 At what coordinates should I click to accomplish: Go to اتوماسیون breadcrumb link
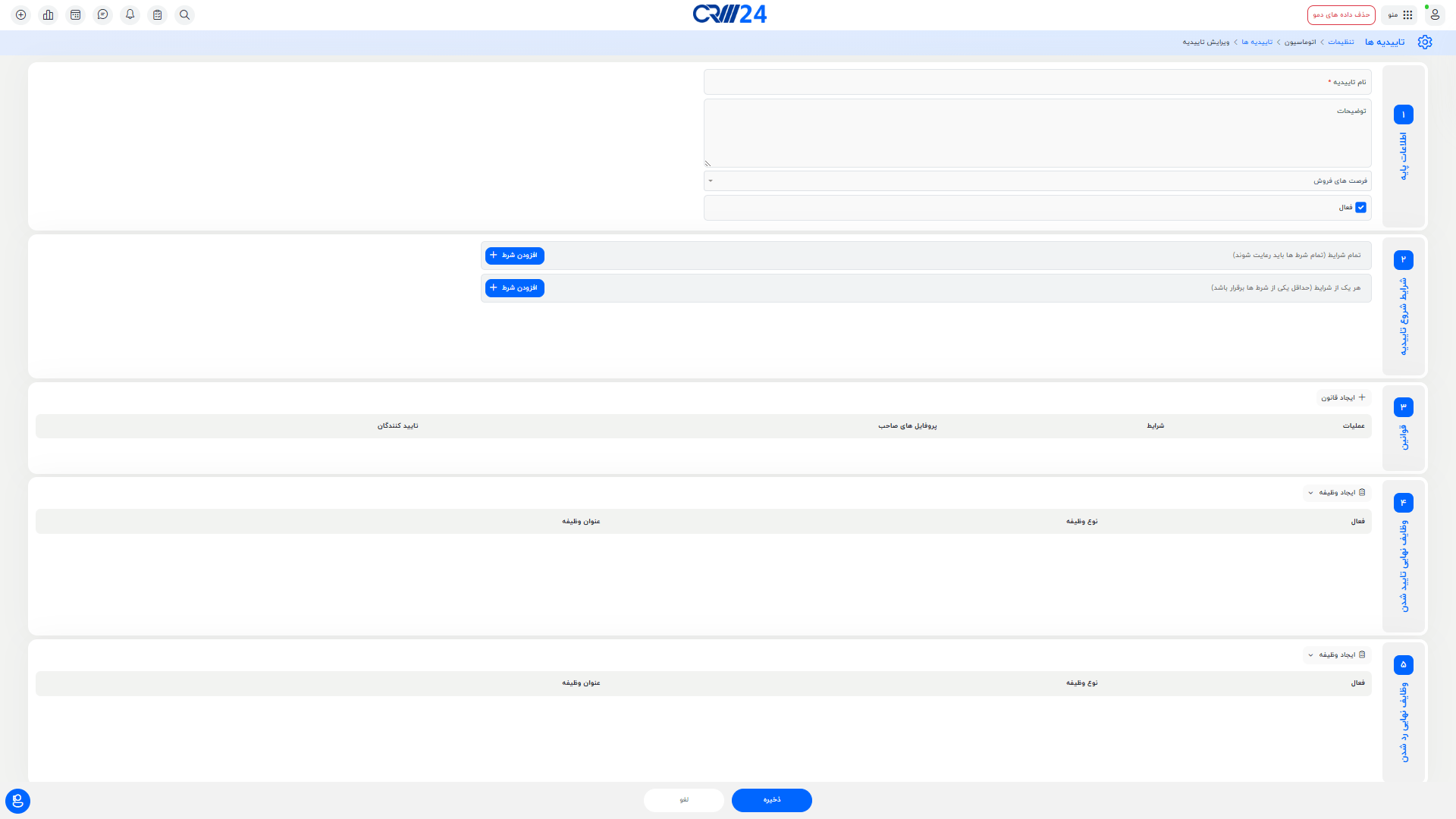1300,42
